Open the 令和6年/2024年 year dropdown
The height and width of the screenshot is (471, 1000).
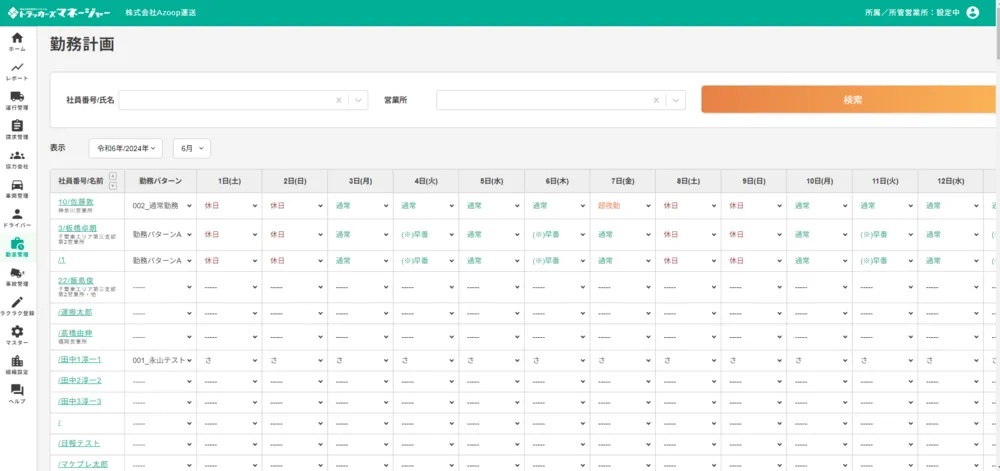tap(126, 148)
